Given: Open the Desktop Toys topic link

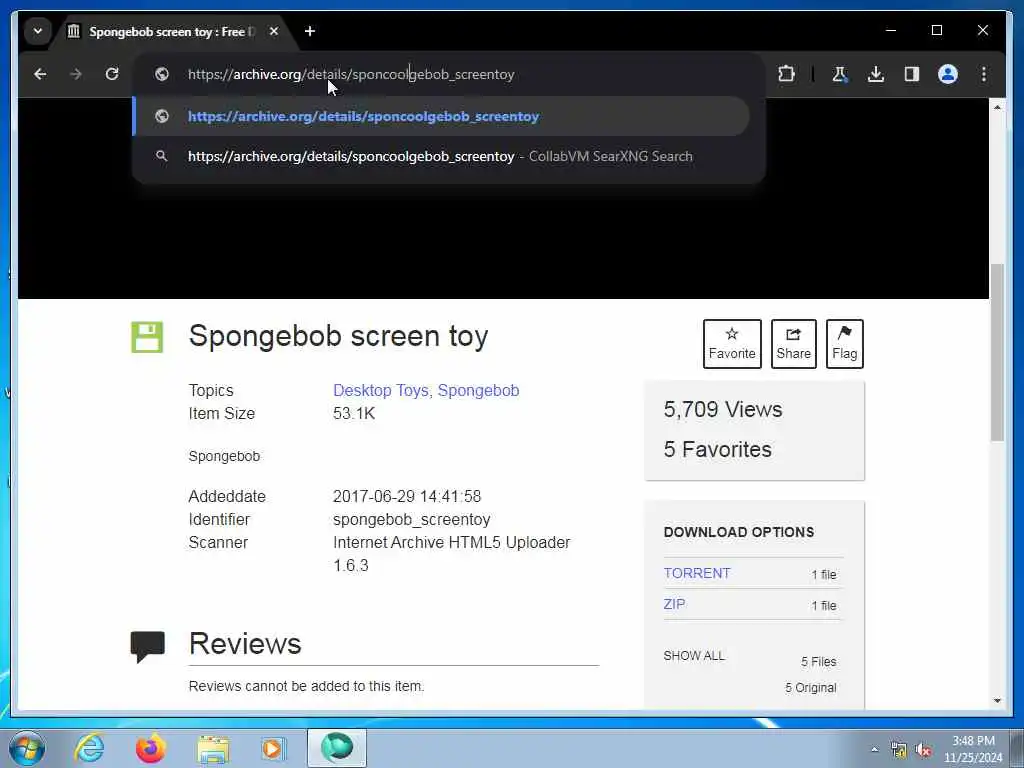Looking at the screenshot, I should click(x=381, y=391).
